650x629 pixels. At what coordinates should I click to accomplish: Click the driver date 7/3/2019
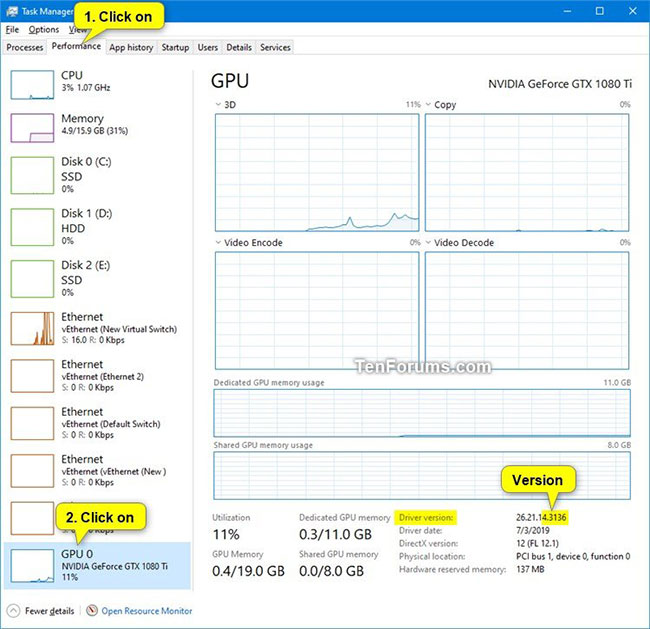[x=533, y=530]
